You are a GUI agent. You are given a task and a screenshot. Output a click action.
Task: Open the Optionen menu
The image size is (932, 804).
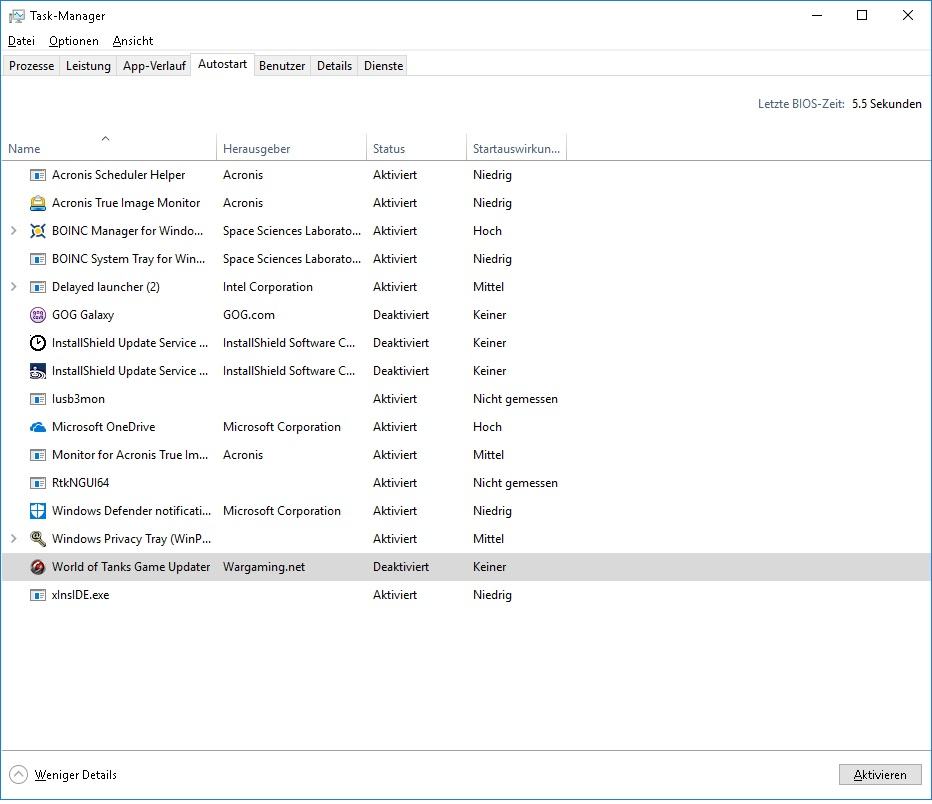pyautogui.click(x=74, y=41)
